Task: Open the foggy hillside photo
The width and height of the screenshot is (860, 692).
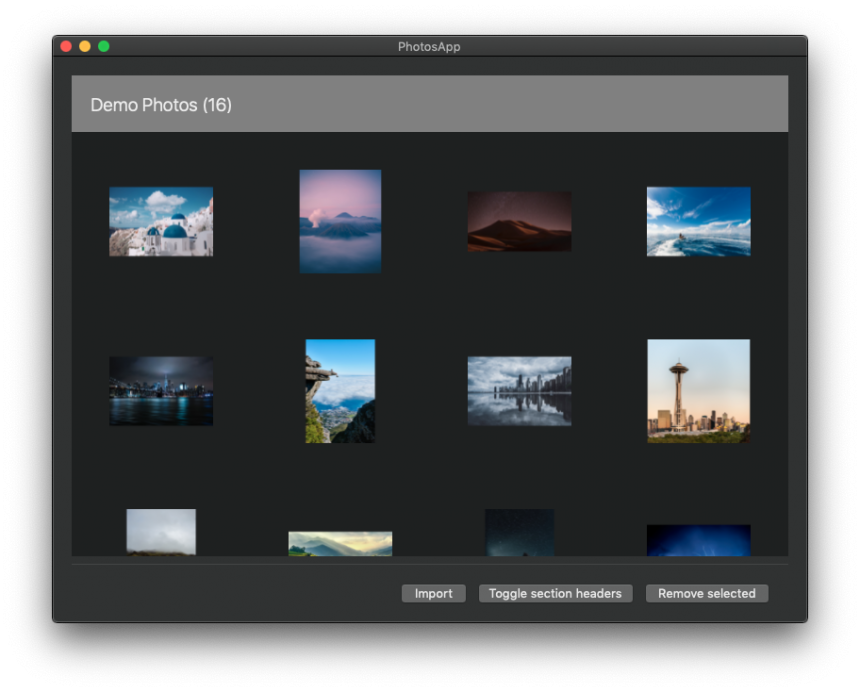Action: pyautogui.click(x=161, y=535)
